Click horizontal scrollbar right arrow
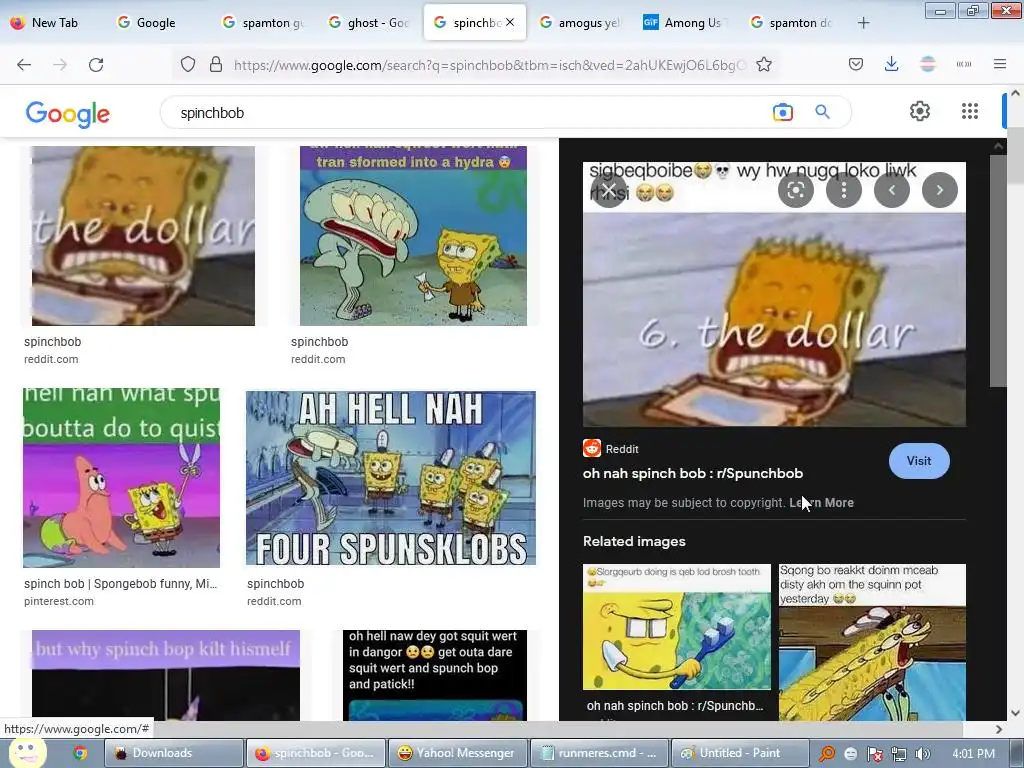This screenshot has width=1024, height=768. [x=999, y=729]
